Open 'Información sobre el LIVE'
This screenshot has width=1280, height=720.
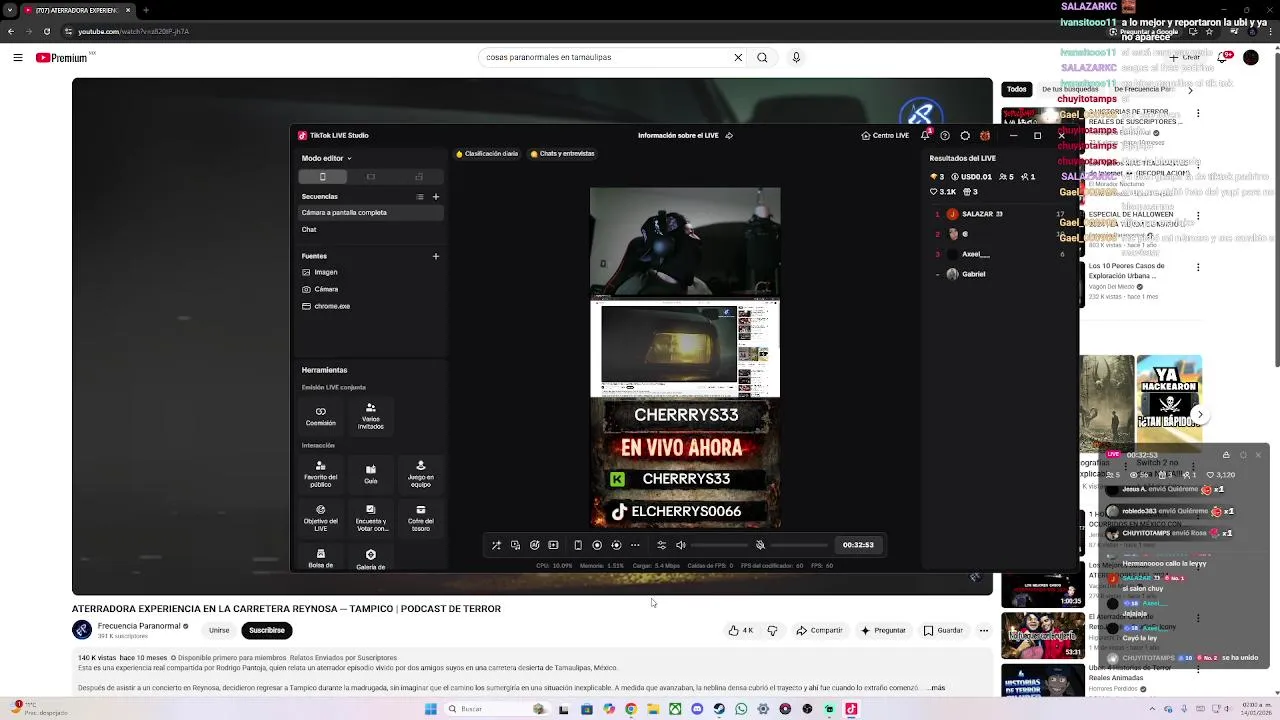(685, 136)
